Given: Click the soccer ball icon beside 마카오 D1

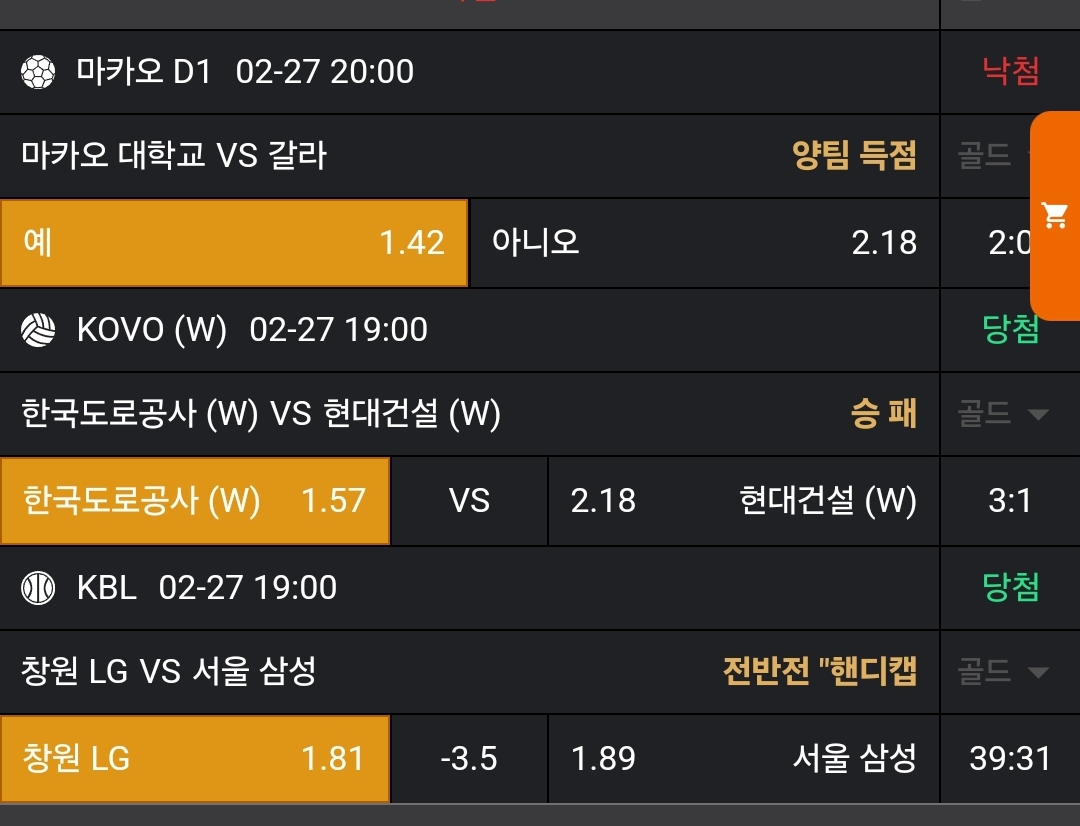Looking at the screenshot, I should [x=38, y=72].
